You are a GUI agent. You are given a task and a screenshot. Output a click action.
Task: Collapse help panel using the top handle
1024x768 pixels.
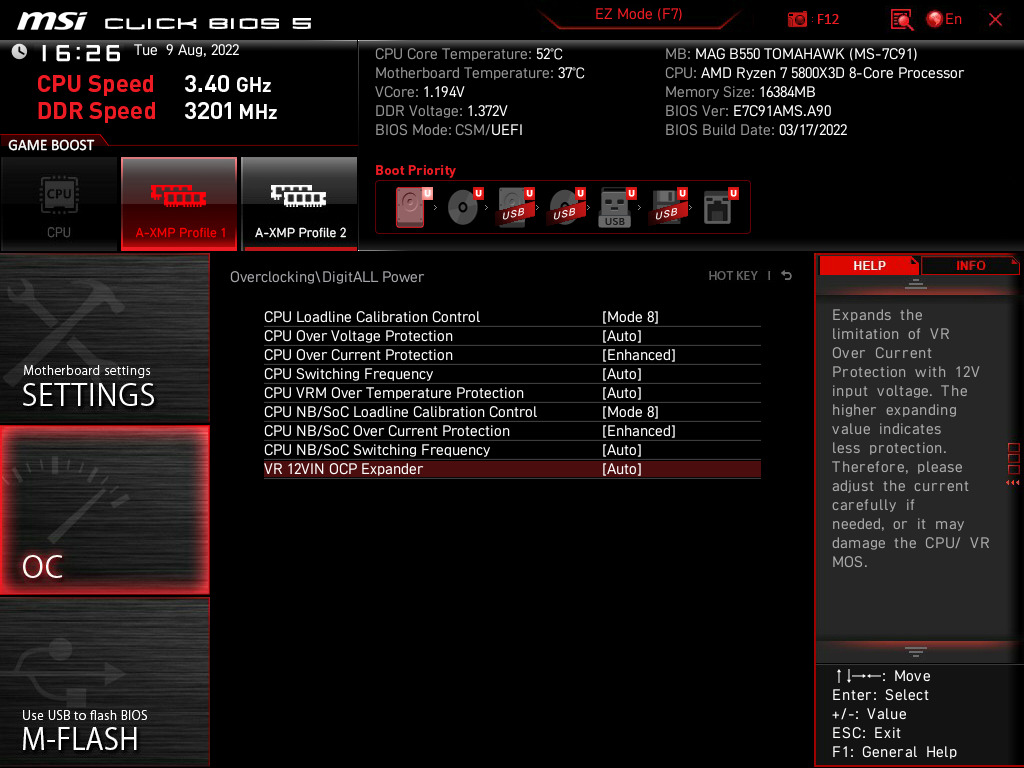916,284
